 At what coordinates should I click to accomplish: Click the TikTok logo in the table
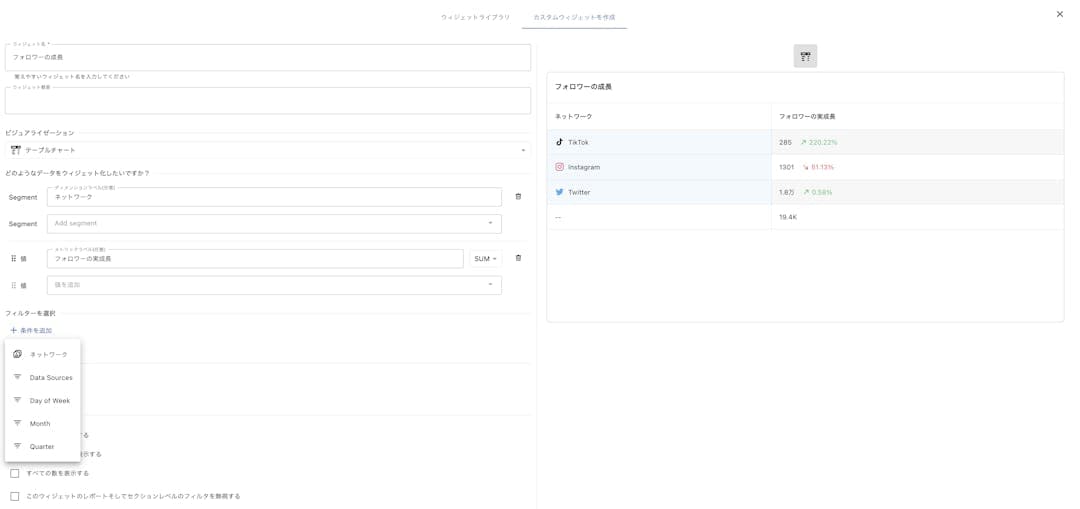coord(559,142)
